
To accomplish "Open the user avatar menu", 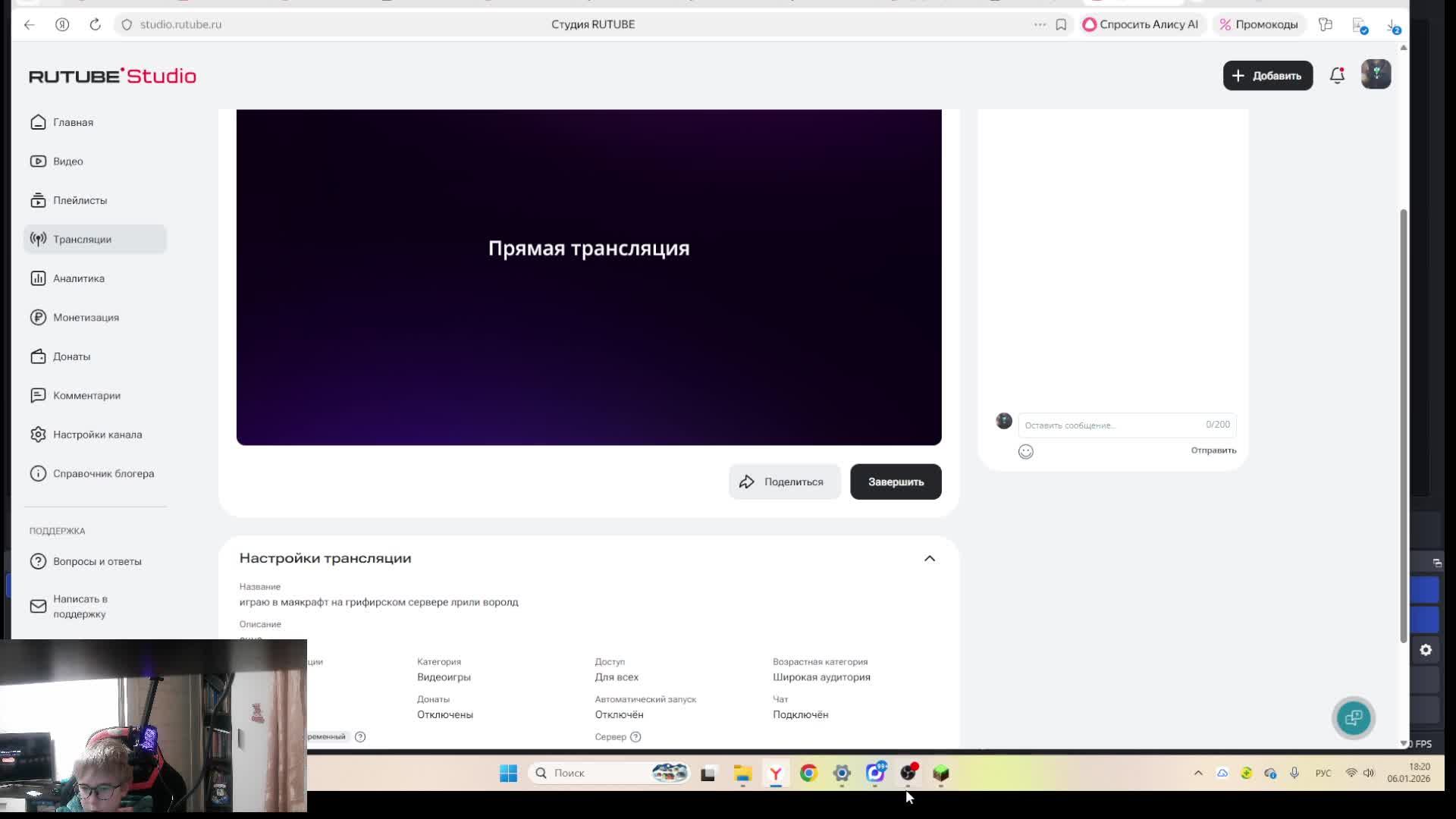I will (x=1376, y=75).
